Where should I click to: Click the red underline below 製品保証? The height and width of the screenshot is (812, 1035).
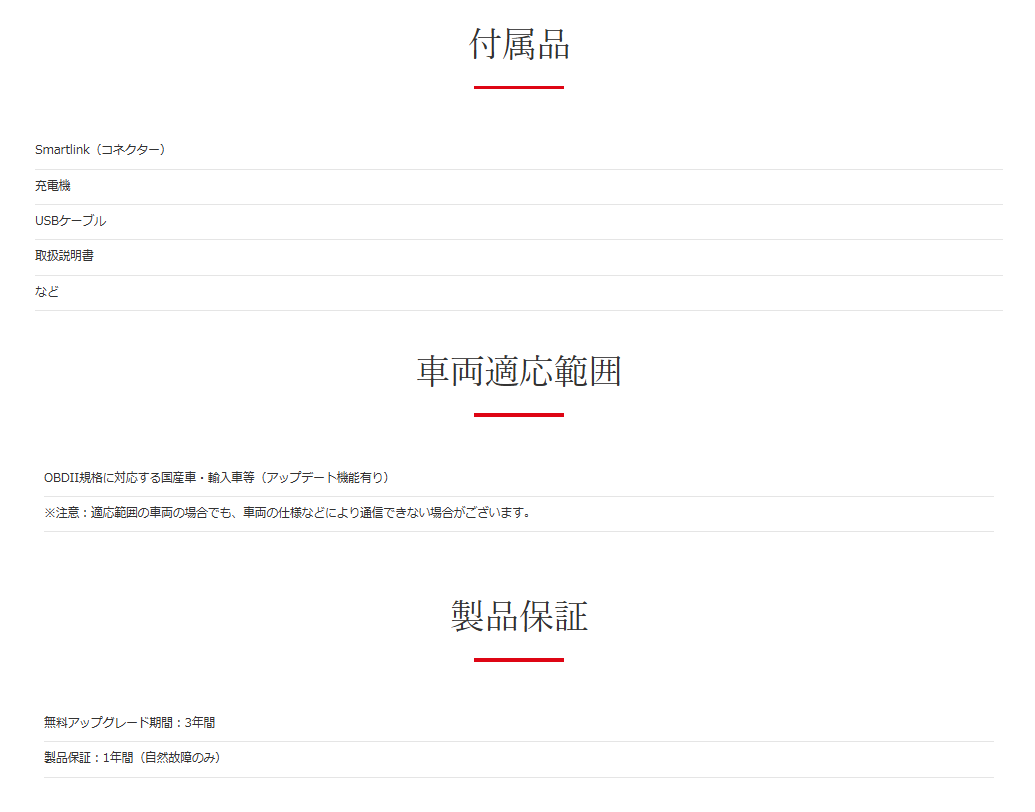point(519,660)
